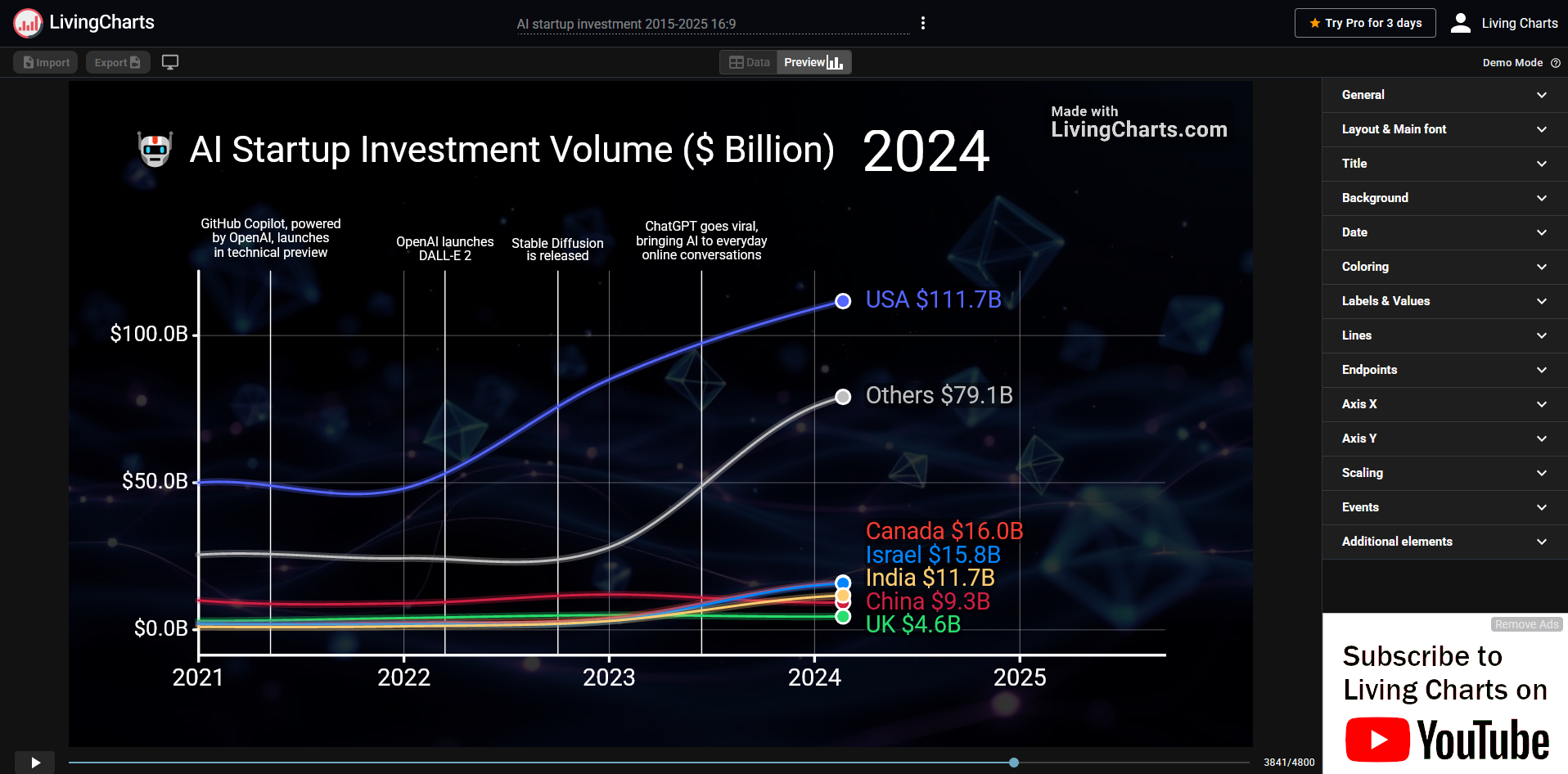Click the ChatGPT goes viral annotation

pyautogui.click(x=701, y=241)
